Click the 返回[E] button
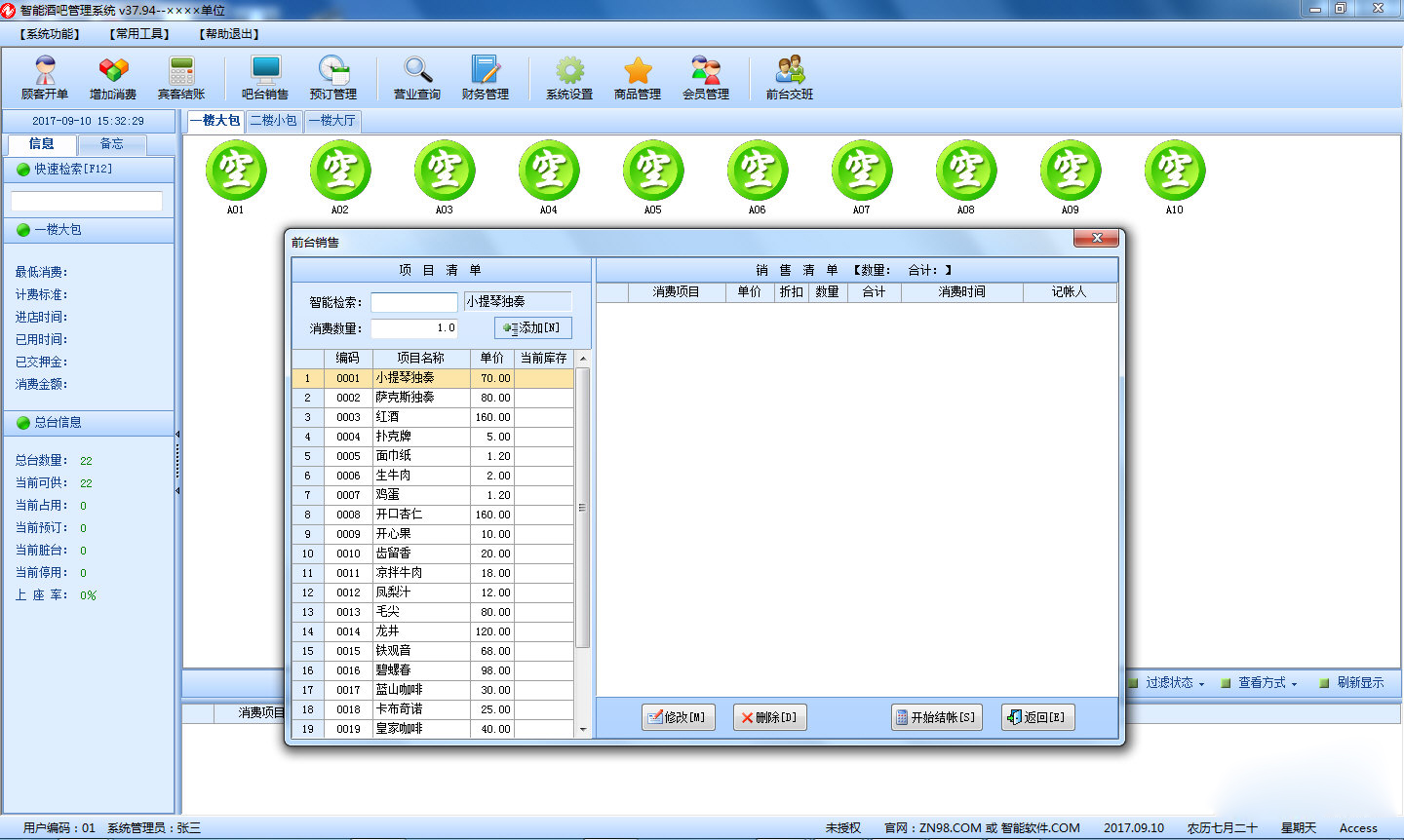This screenshot has width=1404, height=840. coord(1038,717)
